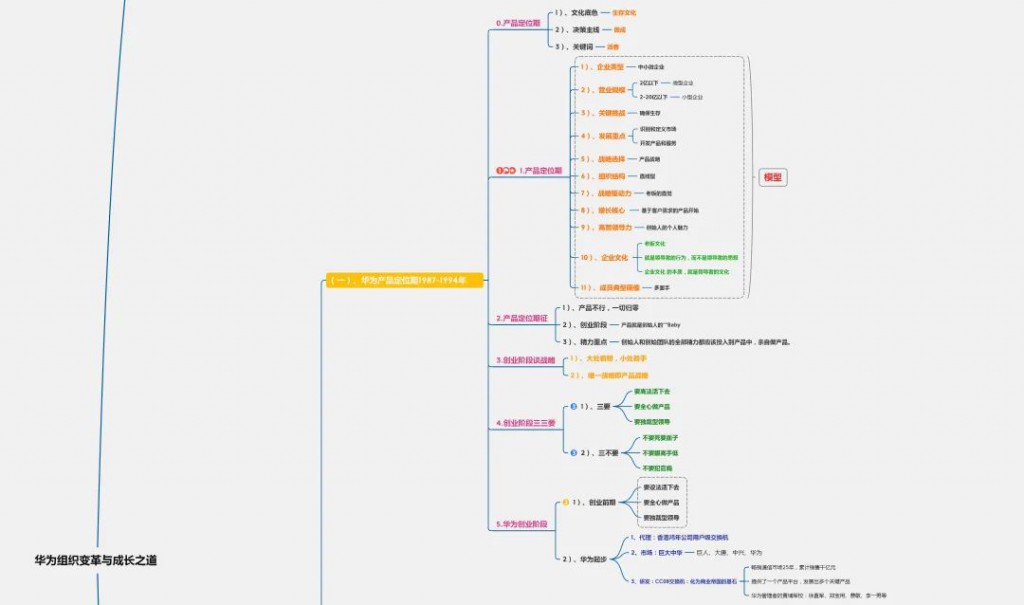The width and height of the screenshot is (1024, 605).
Task: Click the node 巨人、大唐、中兴、华为
Action: point(729,553)
